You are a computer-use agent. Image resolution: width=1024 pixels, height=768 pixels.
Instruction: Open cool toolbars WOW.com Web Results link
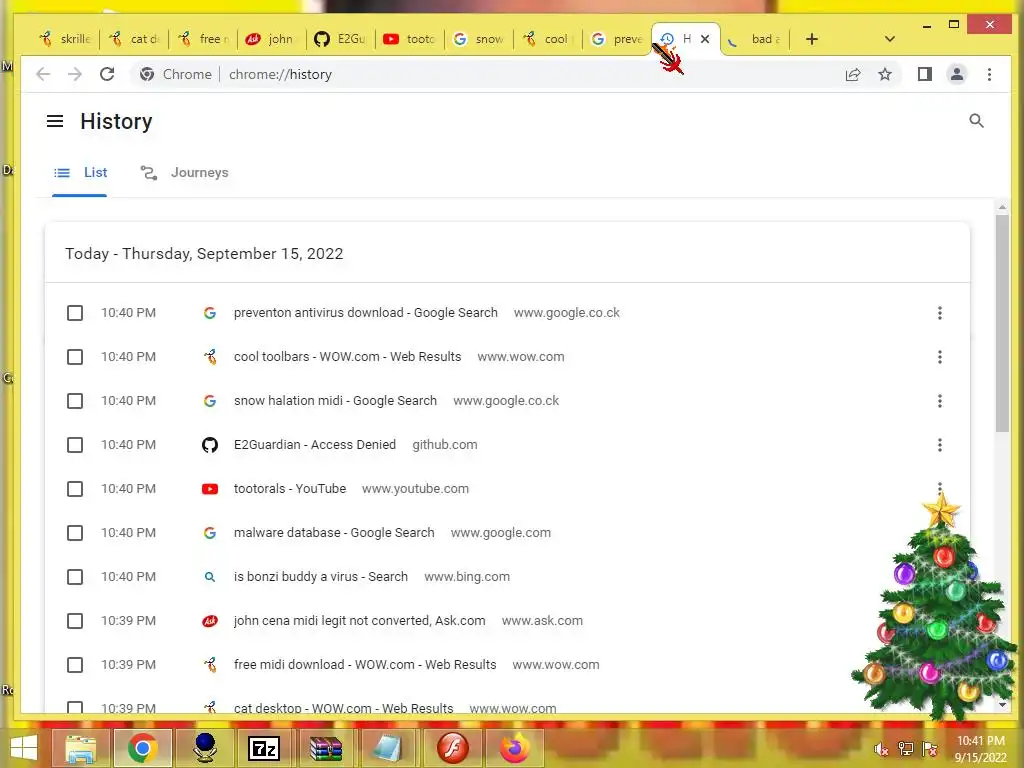pyautogui.click(x=347, y=357)
